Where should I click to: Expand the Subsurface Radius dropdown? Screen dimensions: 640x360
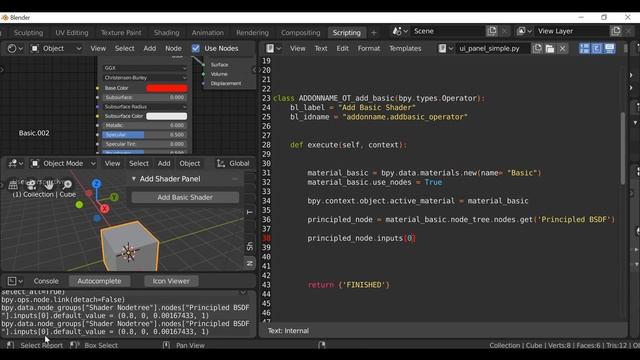145,107
